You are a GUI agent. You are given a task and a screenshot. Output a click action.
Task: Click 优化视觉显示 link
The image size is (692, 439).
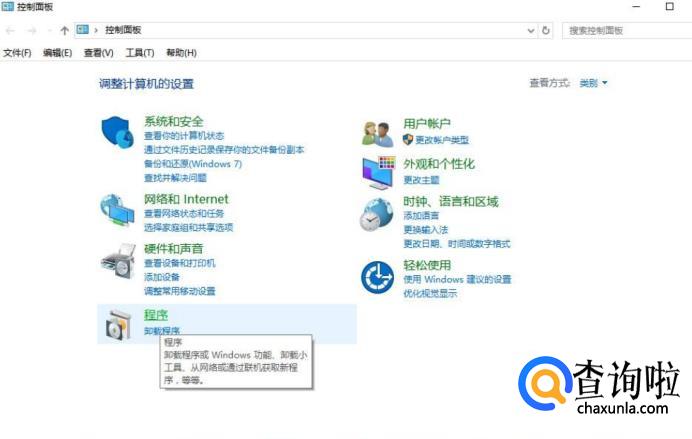tap(430, 293)
